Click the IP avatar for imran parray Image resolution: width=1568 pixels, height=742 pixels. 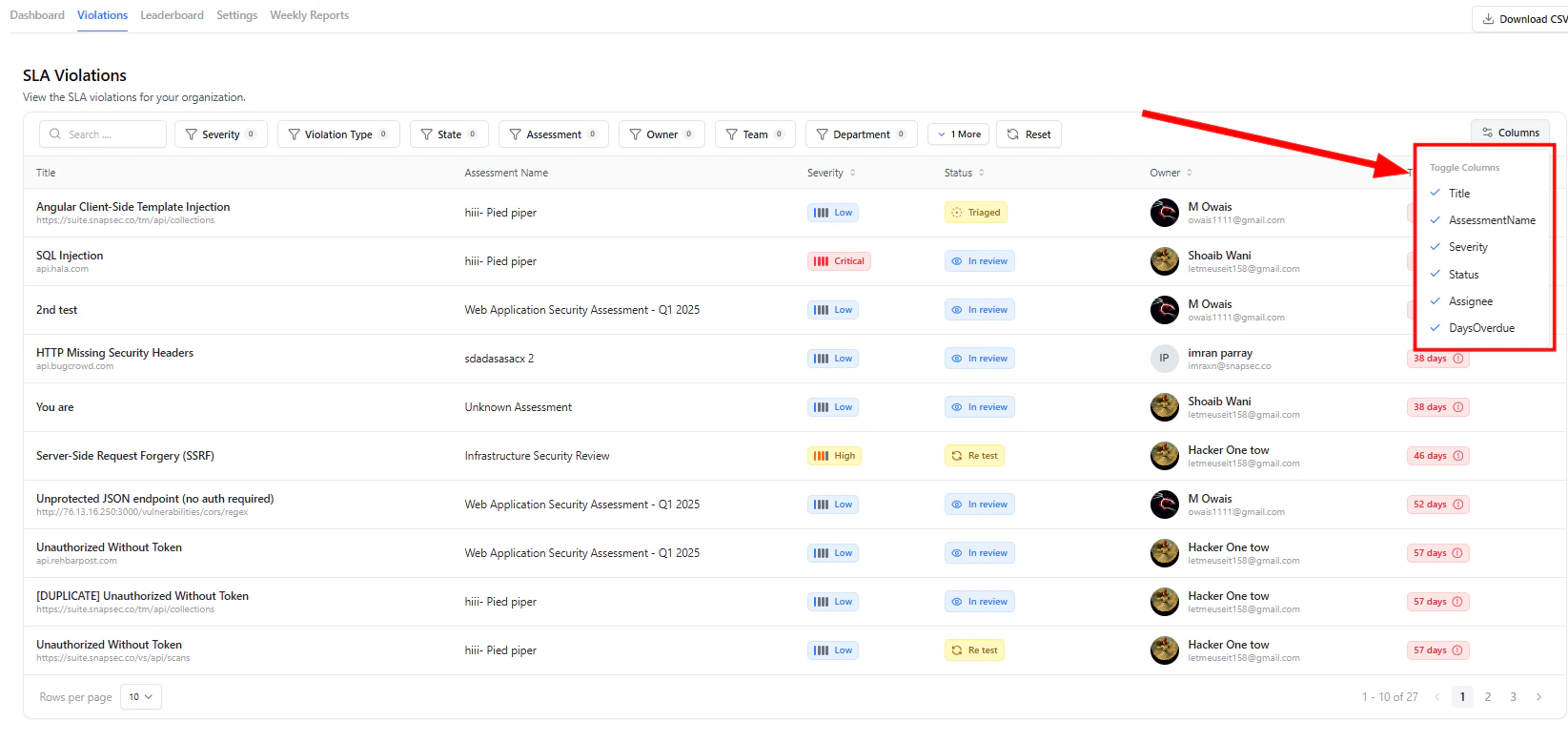1165,359
